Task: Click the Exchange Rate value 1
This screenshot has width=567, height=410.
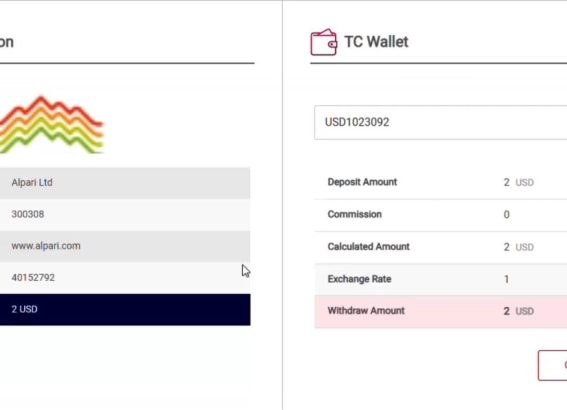Action: [507, 279]
